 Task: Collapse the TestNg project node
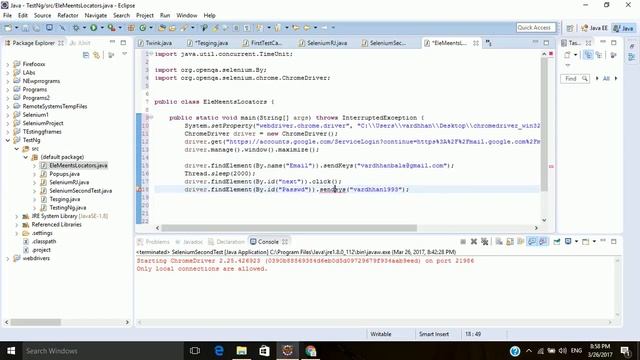pos(8,140)
